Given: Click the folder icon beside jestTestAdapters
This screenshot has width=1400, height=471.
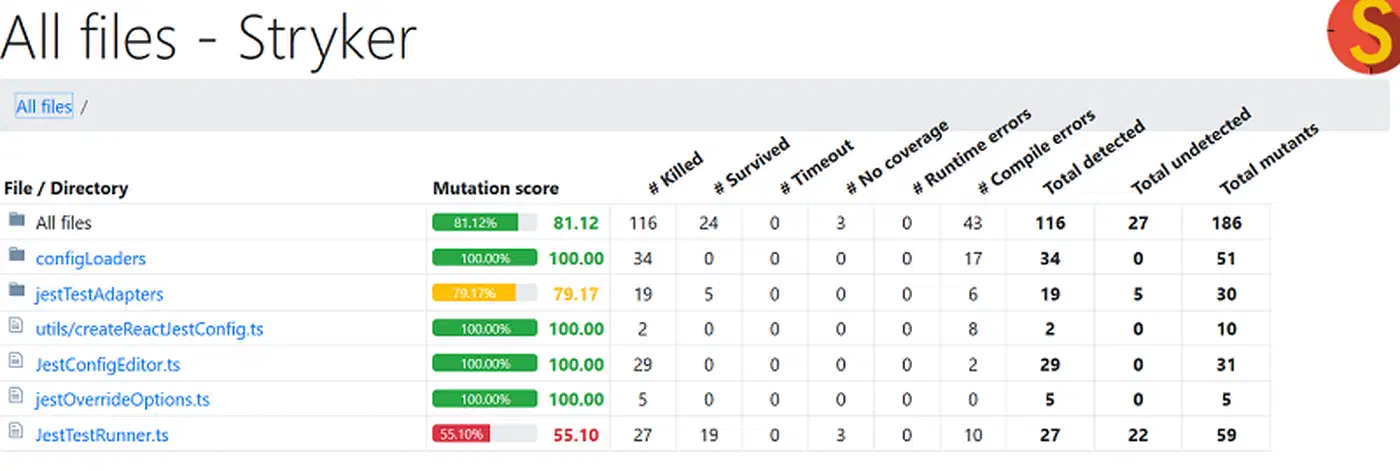Looking at the screenshot, I should [15, 292].
